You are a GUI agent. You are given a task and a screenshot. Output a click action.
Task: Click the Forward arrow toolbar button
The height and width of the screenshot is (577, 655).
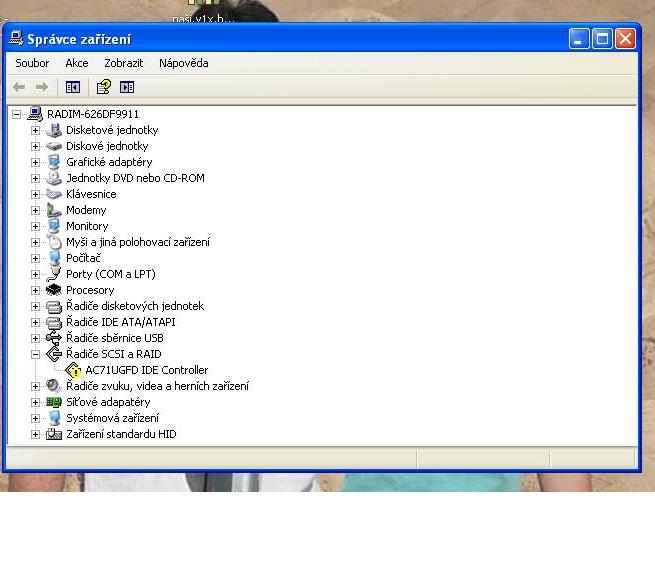pos(42,87)
